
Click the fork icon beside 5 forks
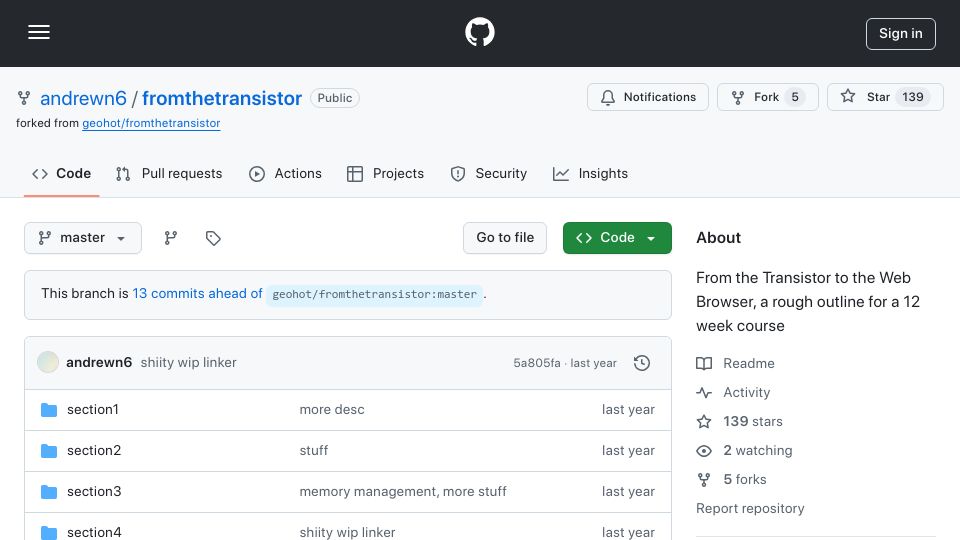(x=704, y=479)
